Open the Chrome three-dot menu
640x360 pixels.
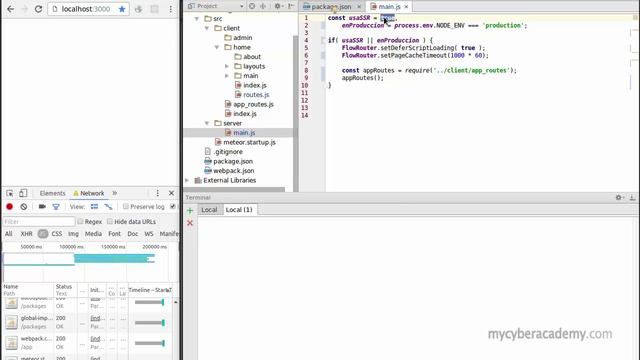(x=171, y=9)
